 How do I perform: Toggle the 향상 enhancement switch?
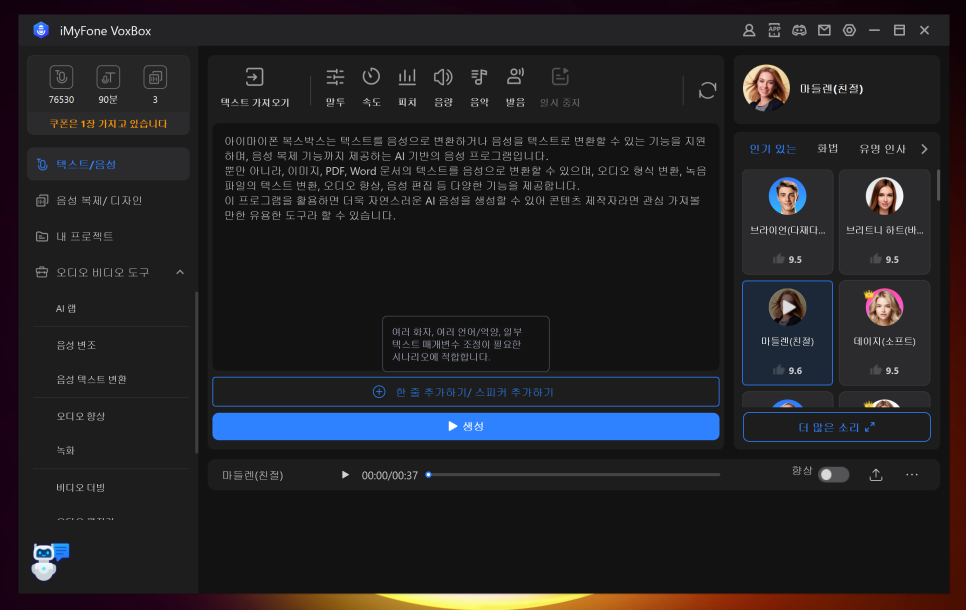pos(834,474)
